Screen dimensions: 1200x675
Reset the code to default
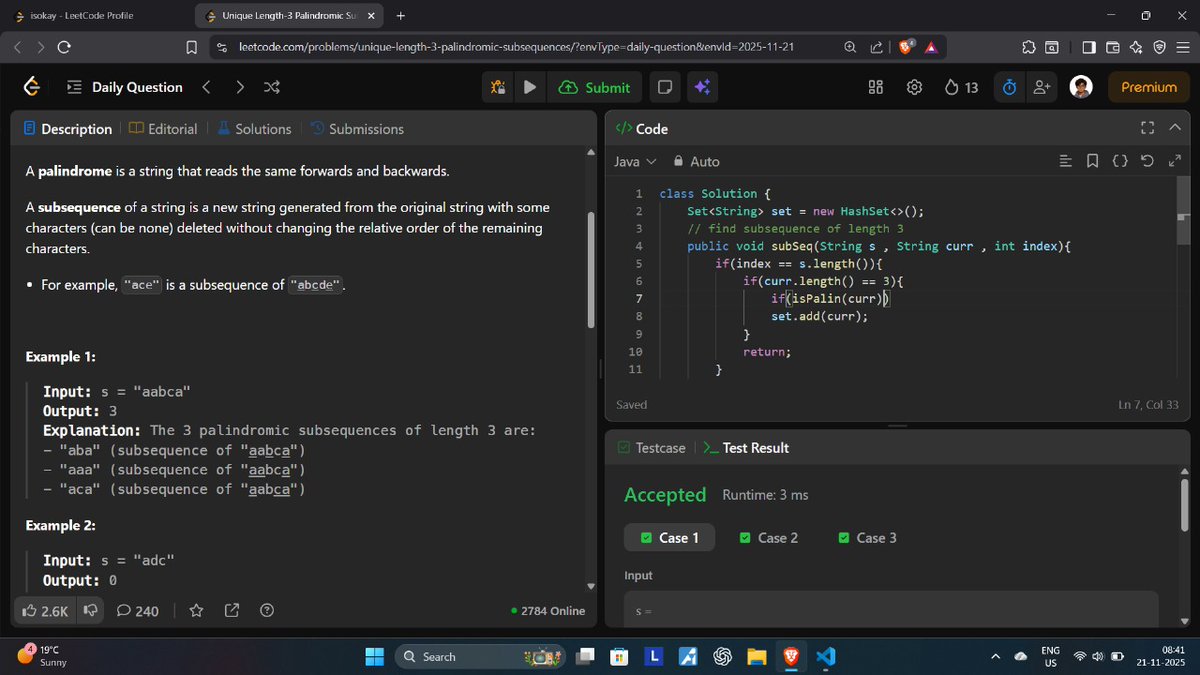(x=1147, y=161)
